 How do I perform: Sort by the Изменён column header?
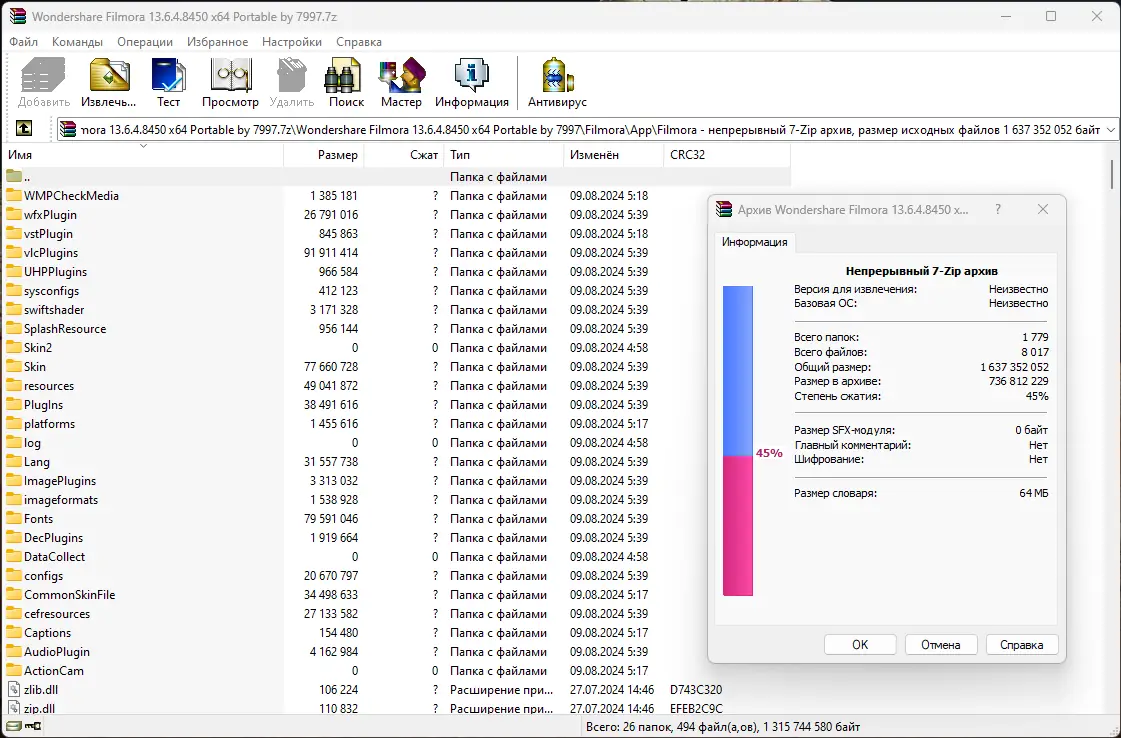click(x=613, y=154)
